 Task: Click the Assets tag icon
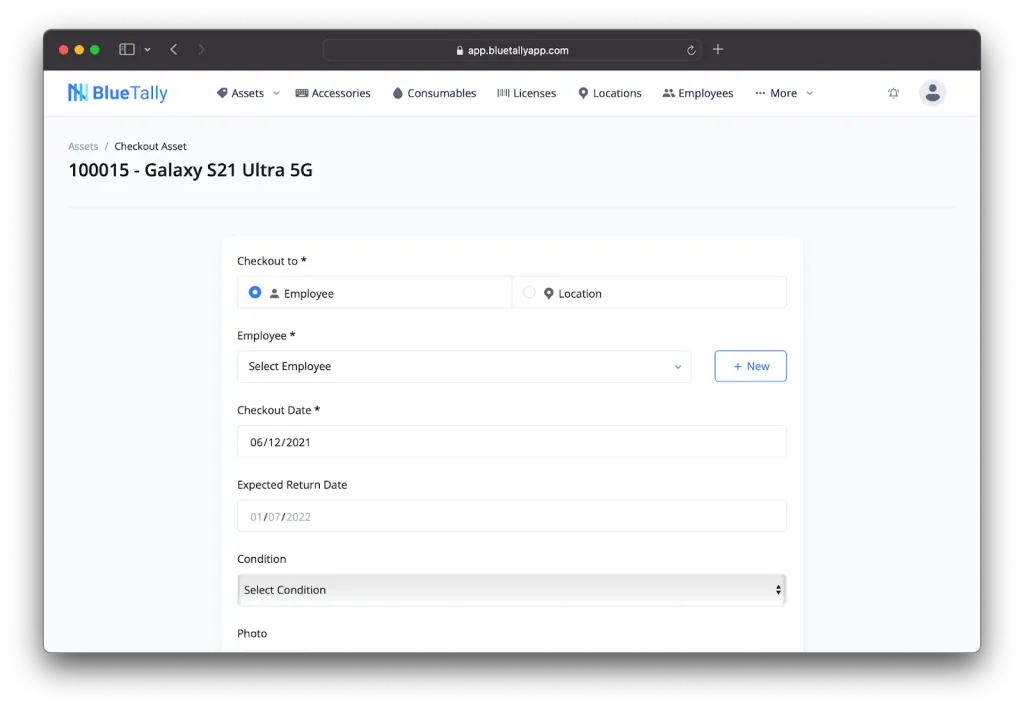(222, 93)
